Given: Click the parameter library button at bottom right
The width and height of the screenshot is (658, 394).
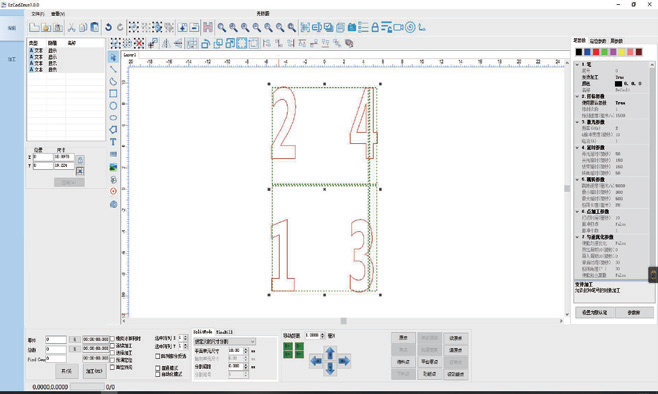Looking at the screenshot, I should coord(634,313).
